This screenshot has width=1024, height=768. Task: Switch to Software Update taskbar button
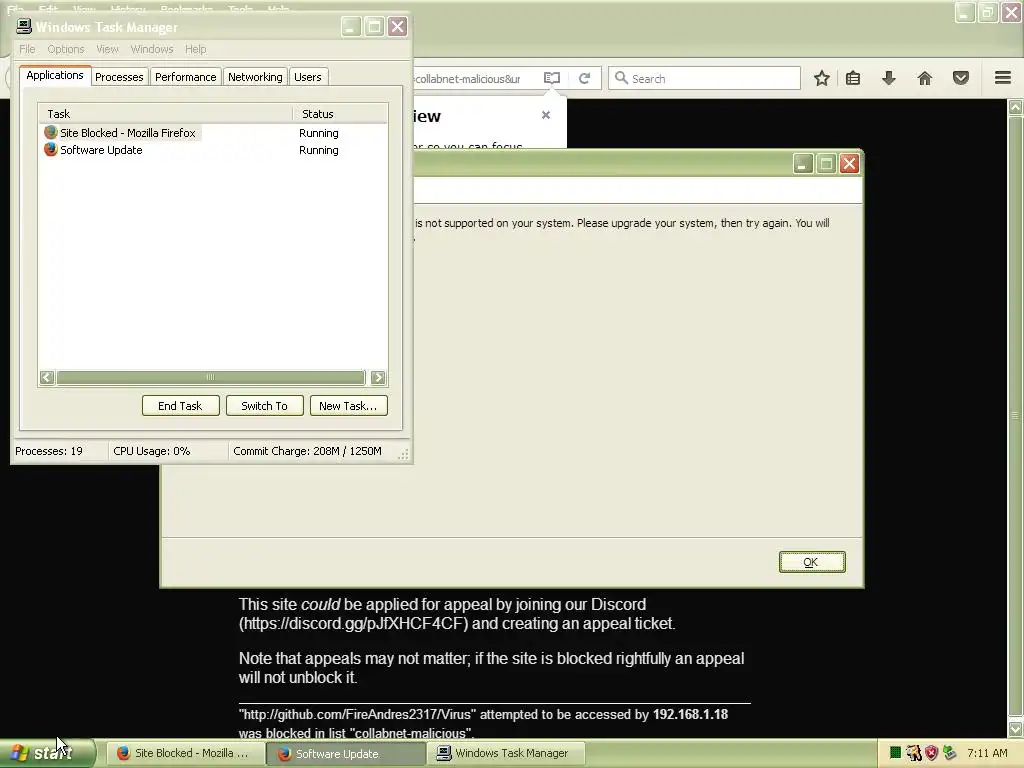(346, 753)
